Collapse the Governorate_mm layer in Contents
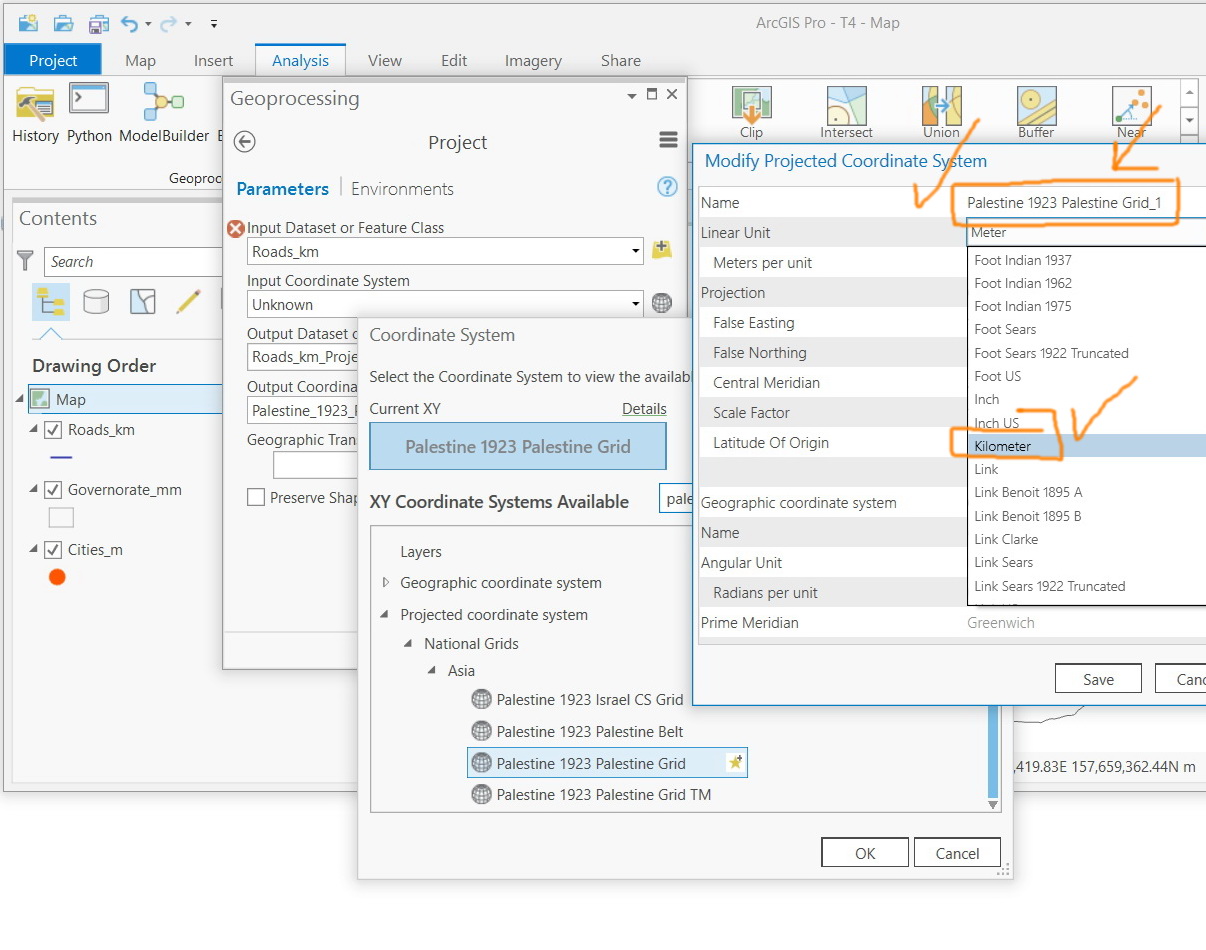This screenshot has width=1206, height=950. [x=33, y=490]
